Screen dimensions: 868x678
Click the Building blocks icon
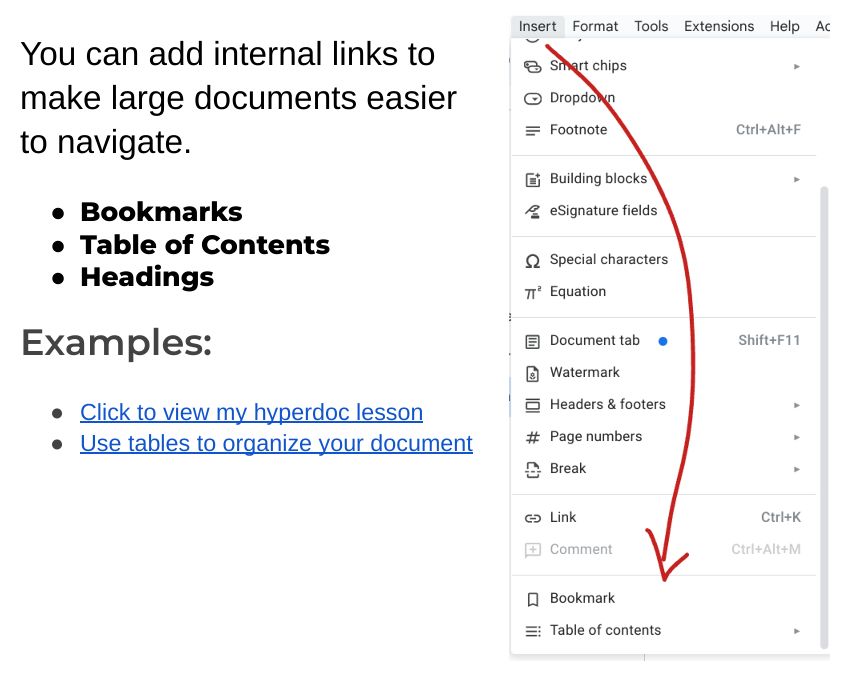(x=533, y=179)
